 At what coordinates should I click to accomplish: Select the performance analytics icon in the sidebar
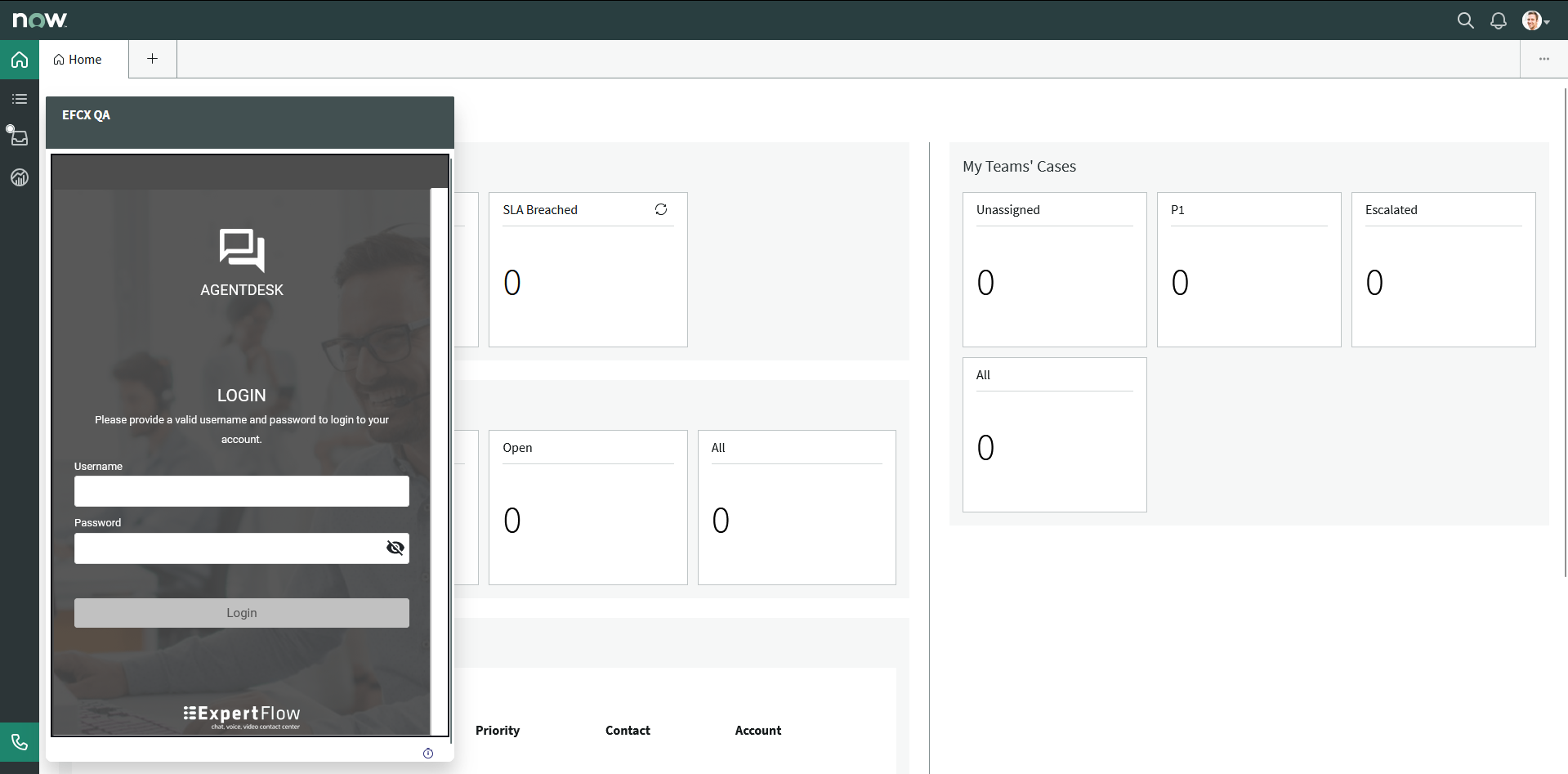19,177
